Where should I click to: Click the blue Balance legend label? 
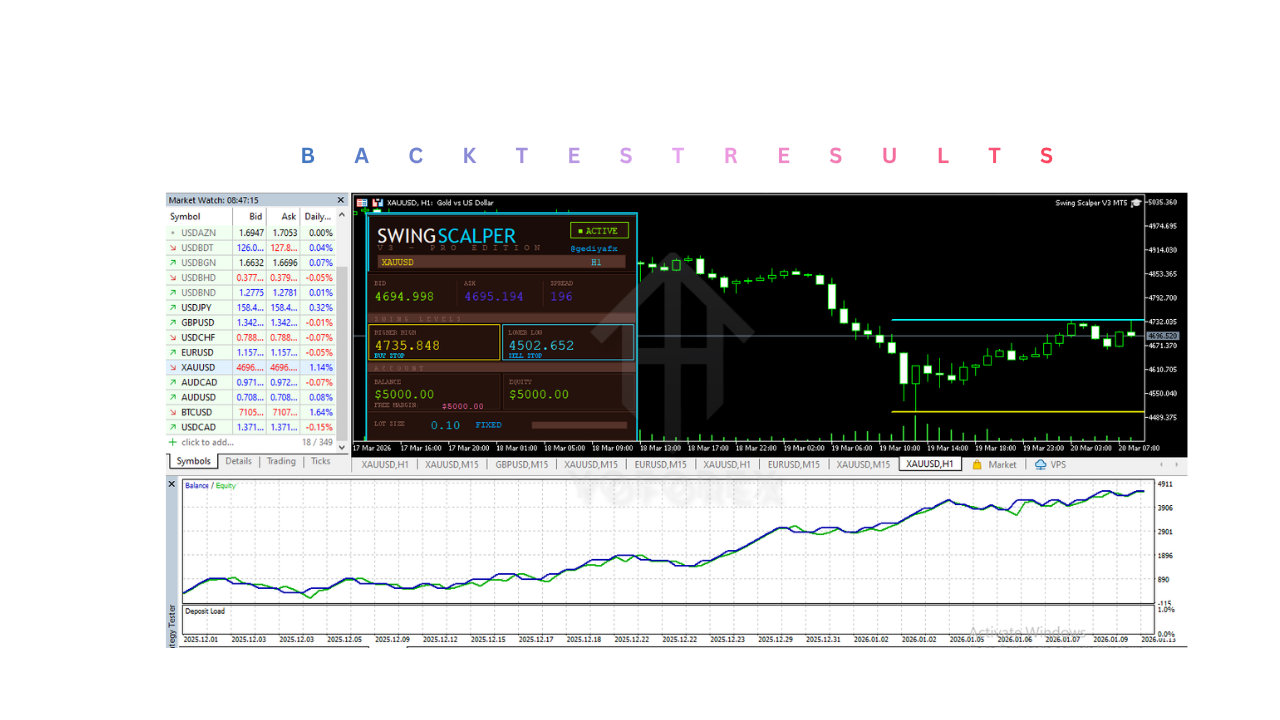[196, 484]
